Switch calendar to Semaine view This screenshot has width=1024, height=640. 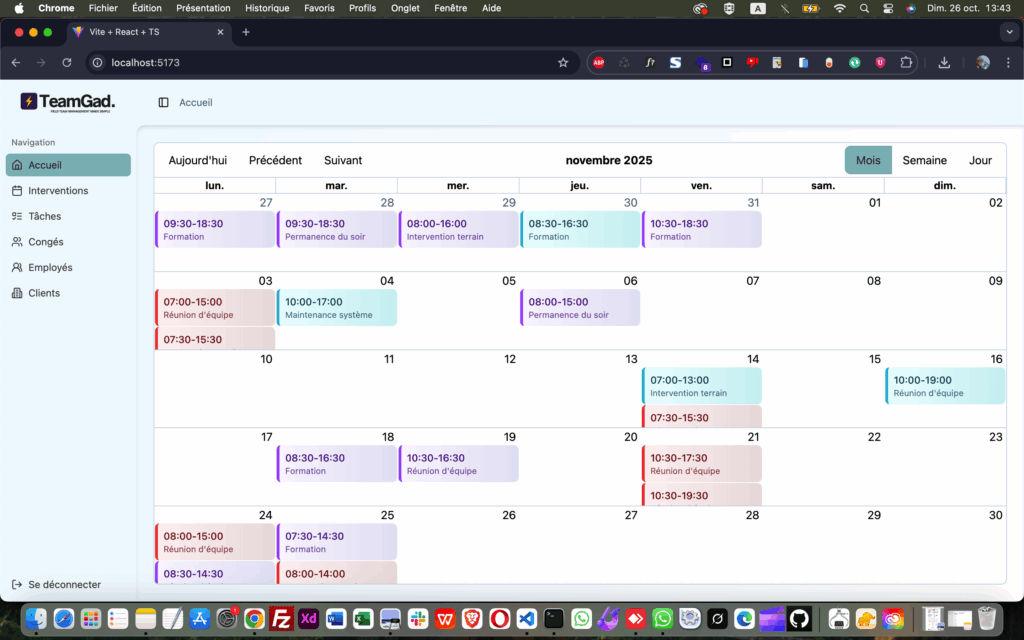click(x=924, y=160)
